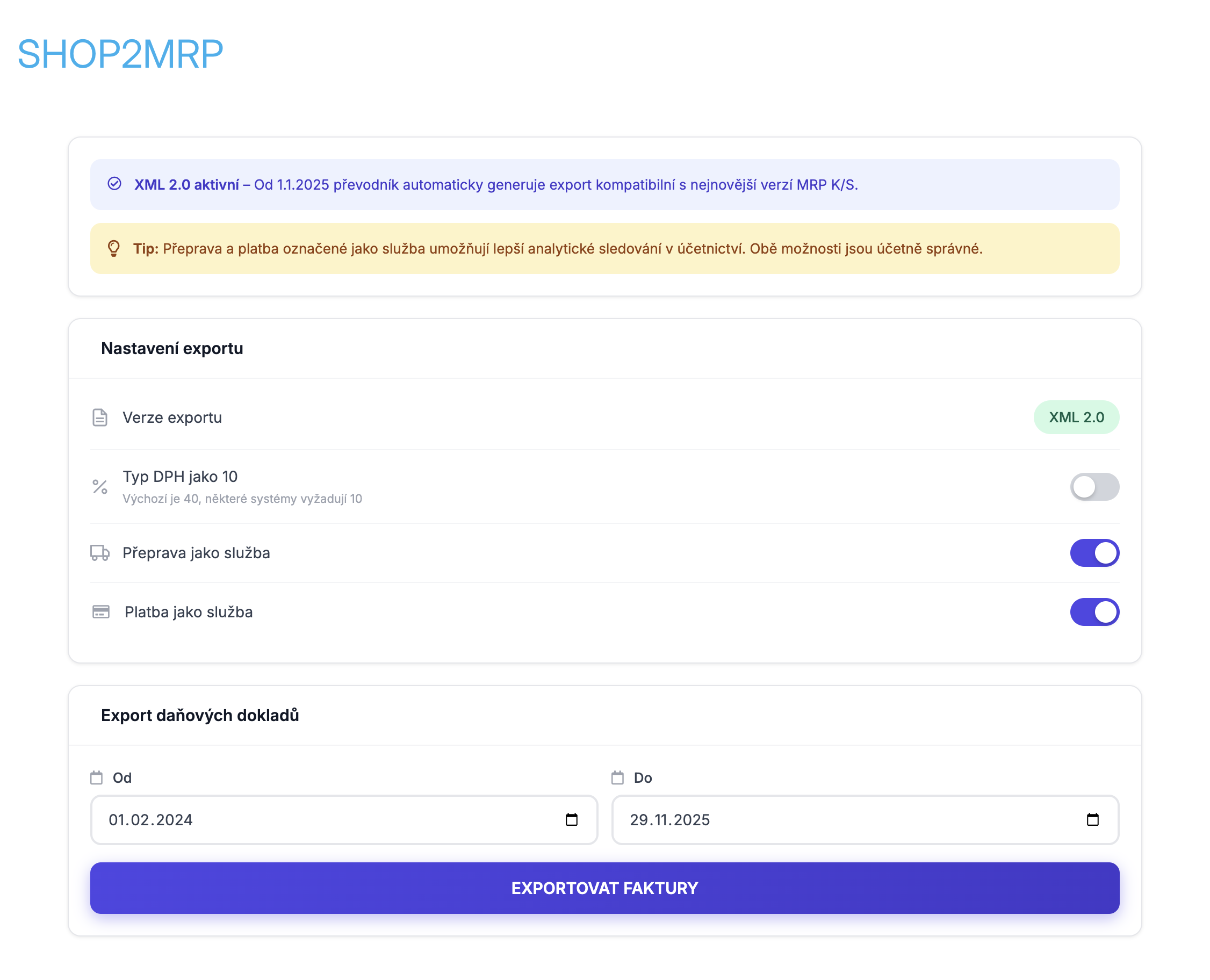Click the credit card icon for Platba
Image resolution: width=1210 pixels, height=980 pixels.
tap(101, 612)
